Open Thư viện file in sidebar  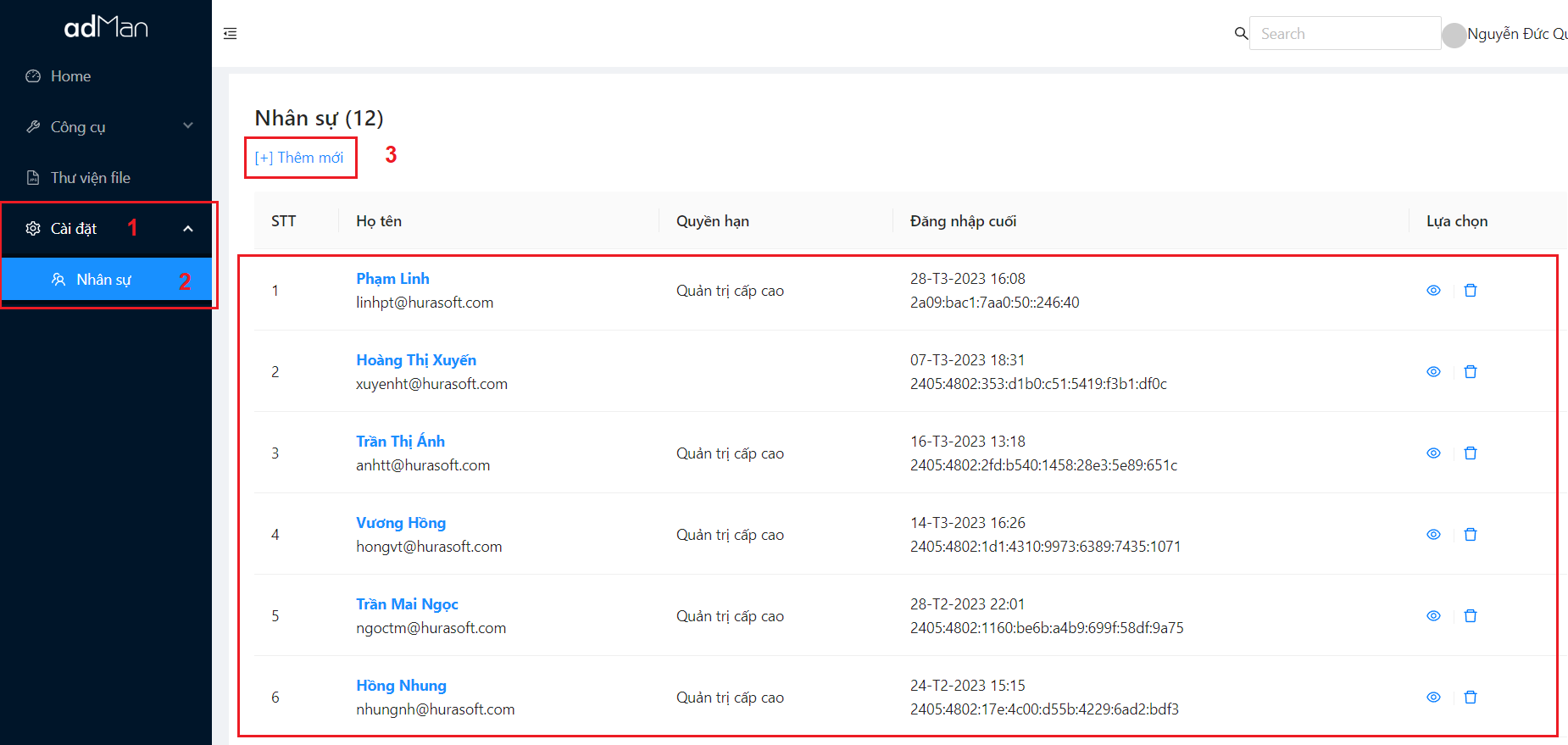[90, 178]
